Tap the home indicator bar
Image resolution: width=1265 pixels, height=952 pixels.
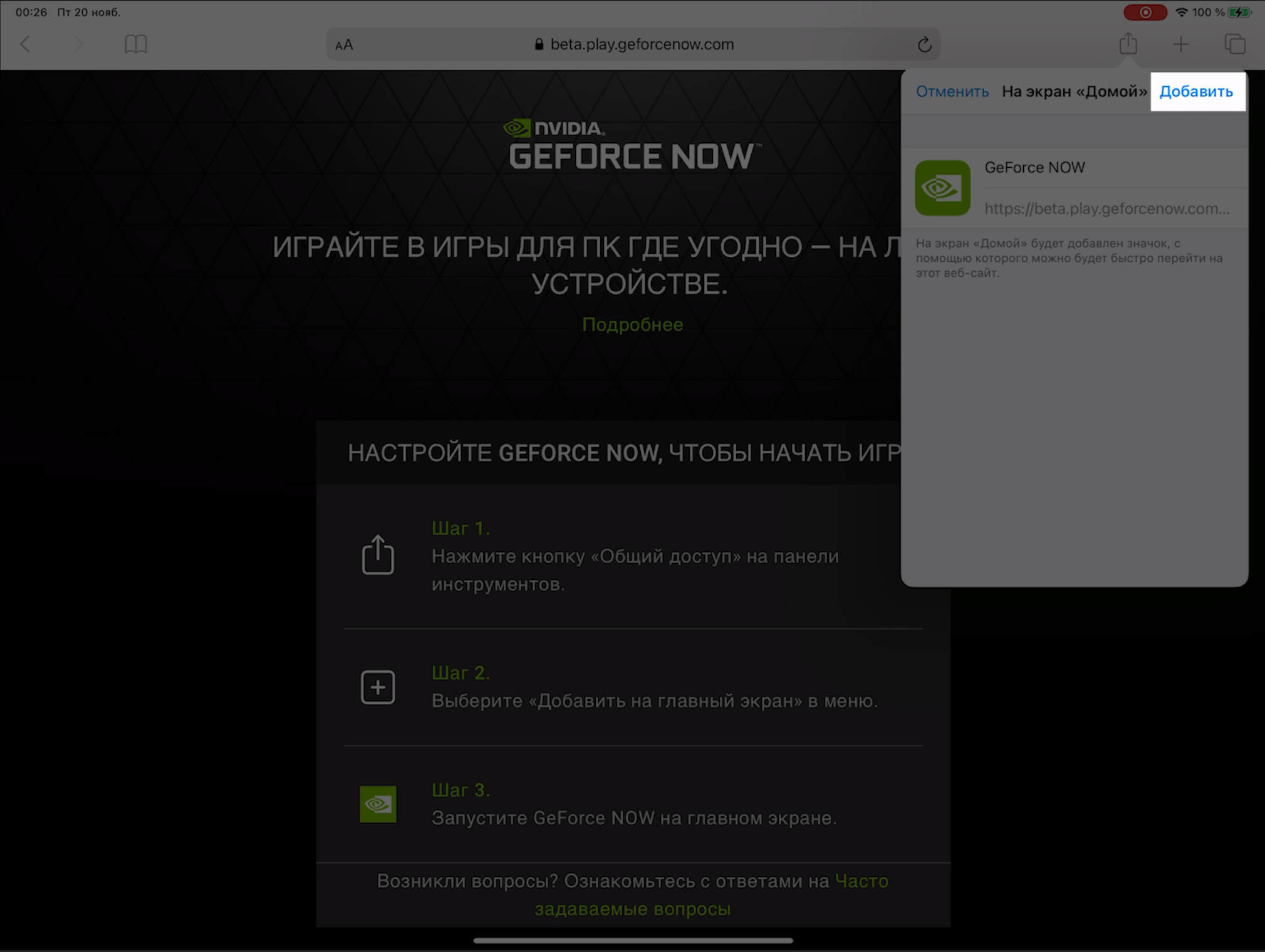pyautogui.click(x=633, y=940)
